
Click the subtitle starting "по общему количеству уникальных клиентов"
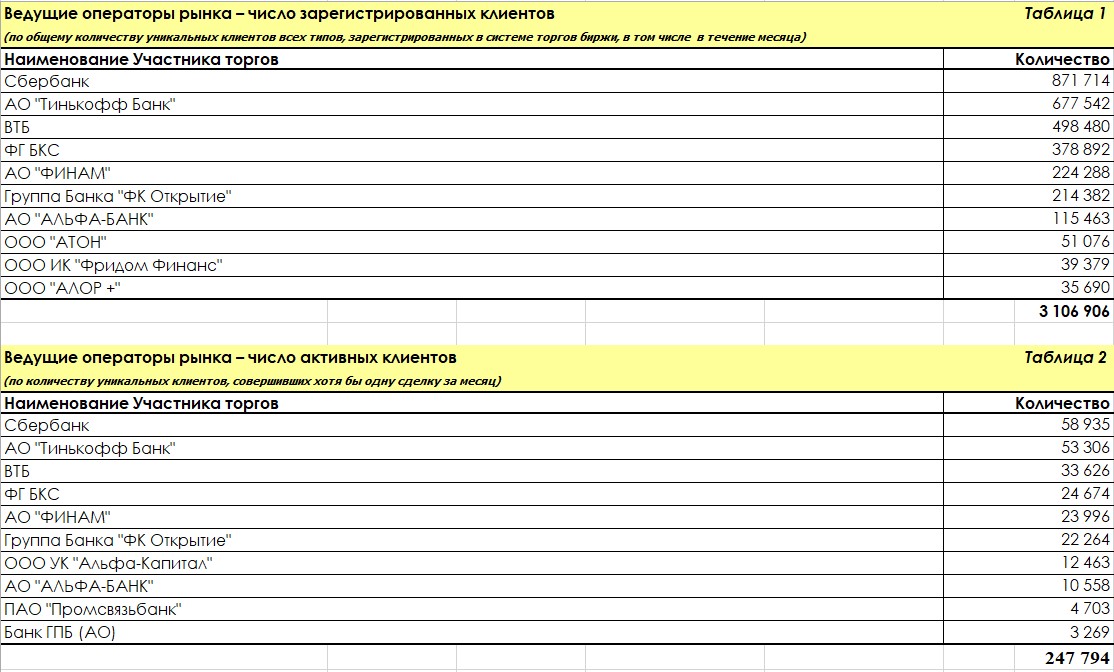tap(405, 37)
